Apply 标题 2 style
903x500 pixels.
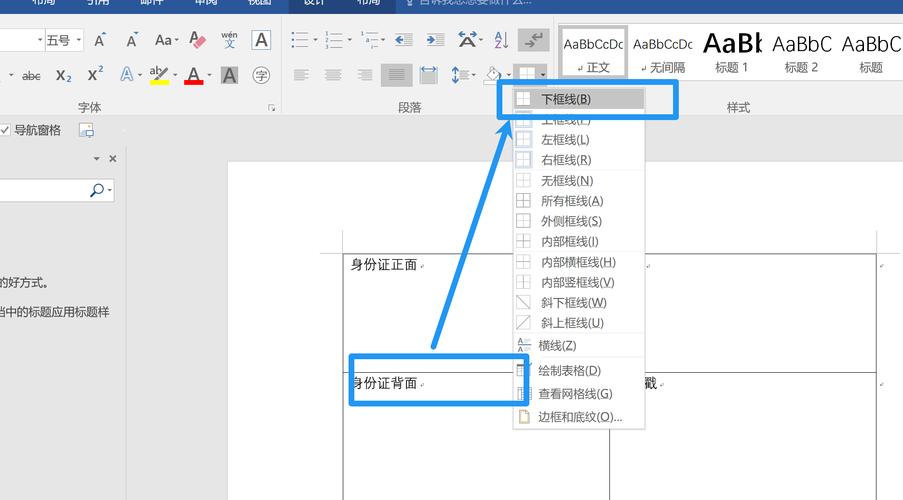tap(802, 52)
